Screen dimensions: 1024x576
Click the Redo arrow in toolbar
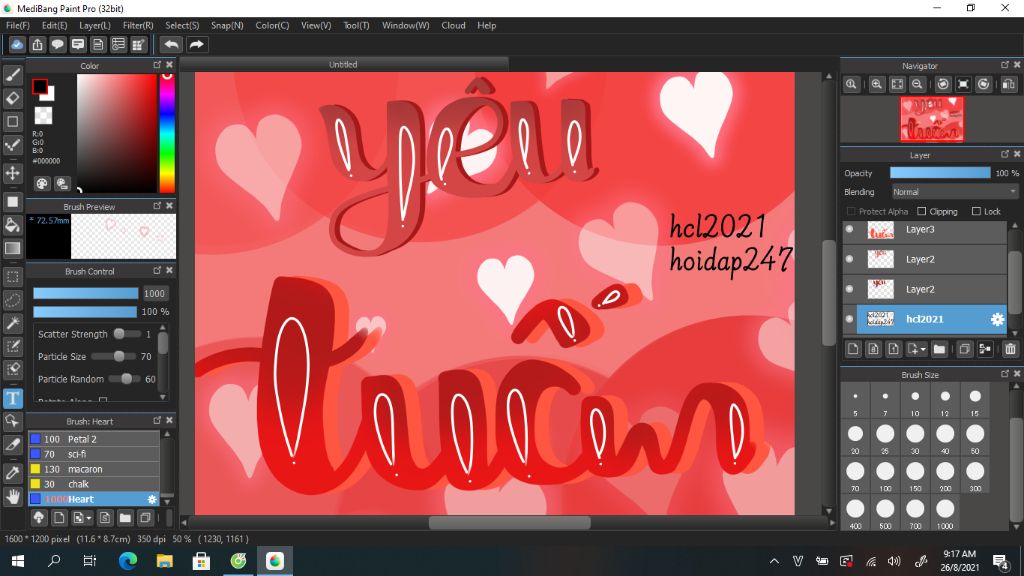tap(196, 44)
